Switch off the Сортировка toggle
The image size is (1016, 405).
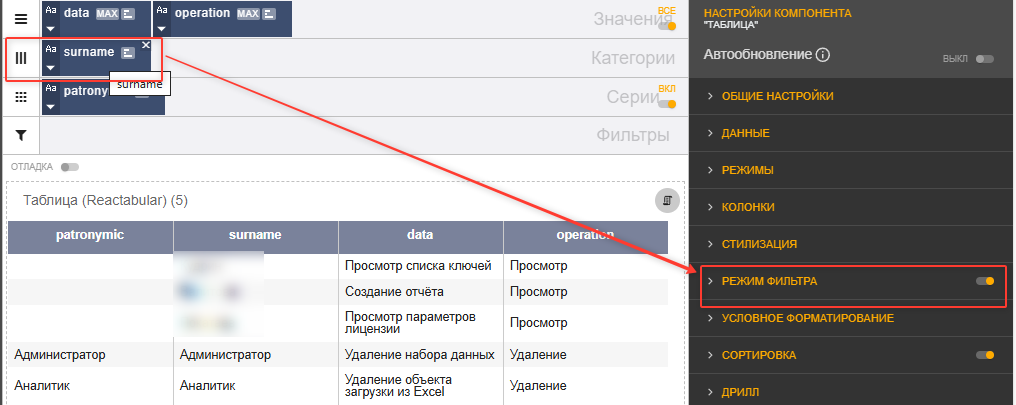pos(985,355)
